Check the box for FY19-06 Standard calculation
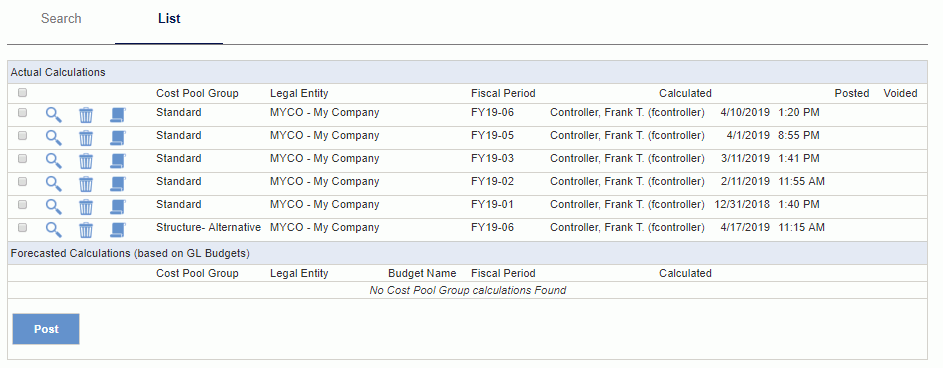 pyautogui.click(x=22, y=112)
